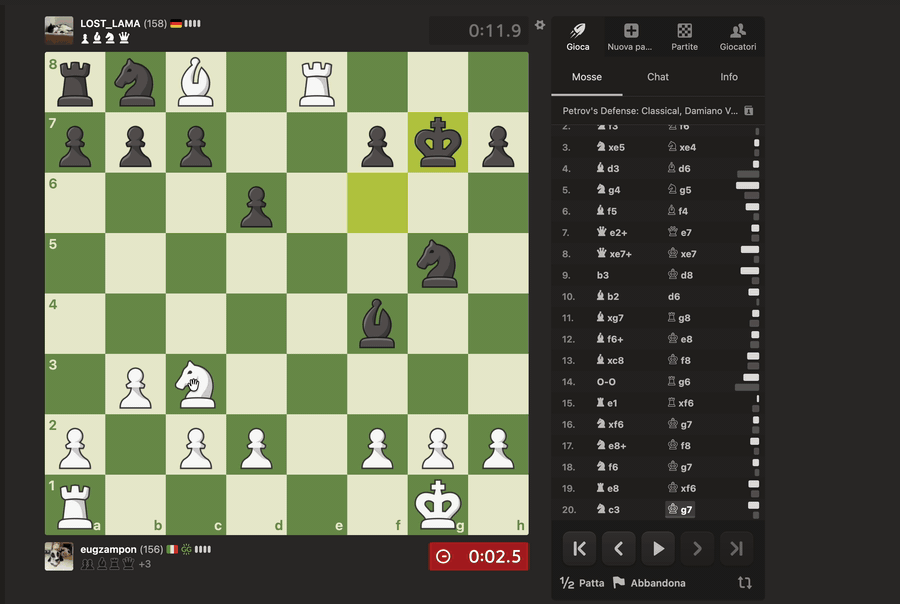
Task: Select move 19 black Kxf6
Action: click(682, 488)
